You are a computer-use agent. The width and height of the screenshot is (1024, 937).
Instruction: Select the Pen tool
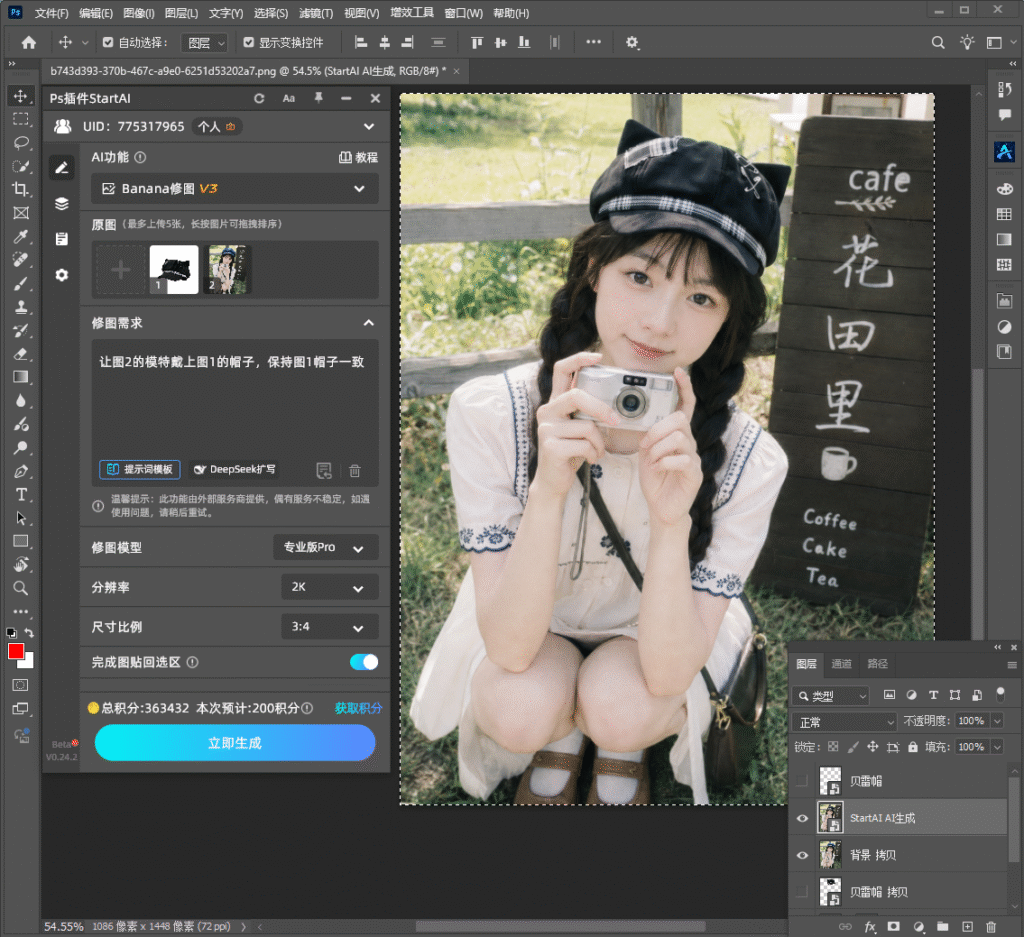21,471
